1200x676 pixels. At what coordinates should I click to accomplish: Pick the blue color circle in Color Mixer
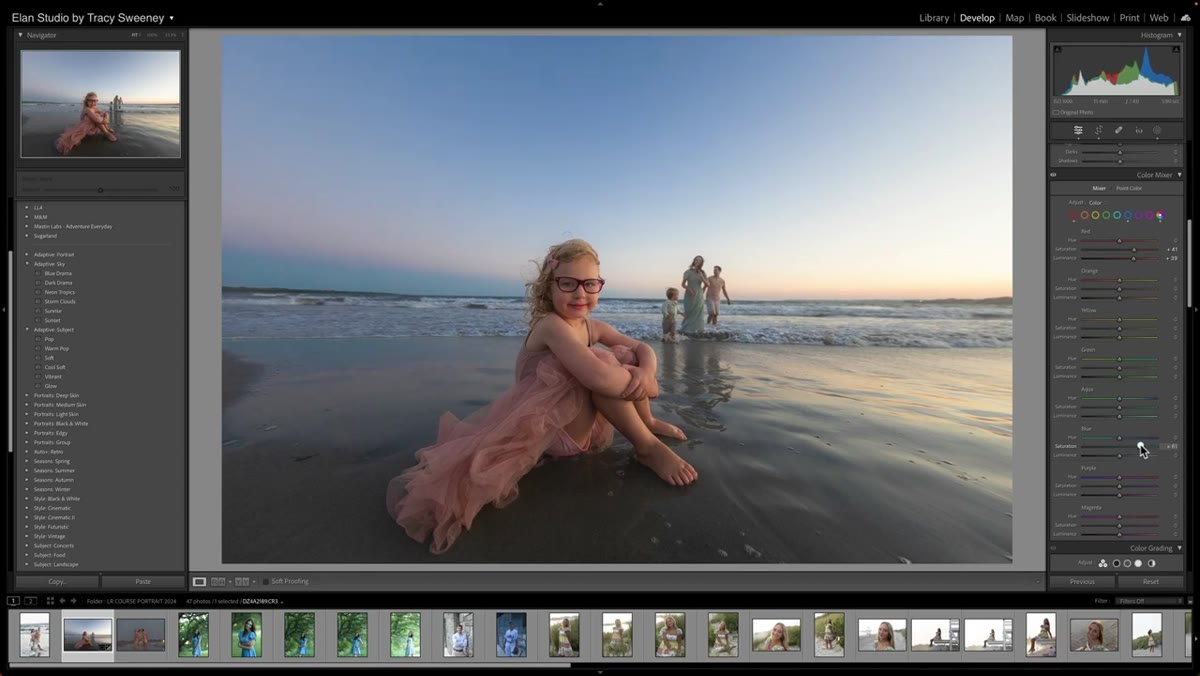1128,215
